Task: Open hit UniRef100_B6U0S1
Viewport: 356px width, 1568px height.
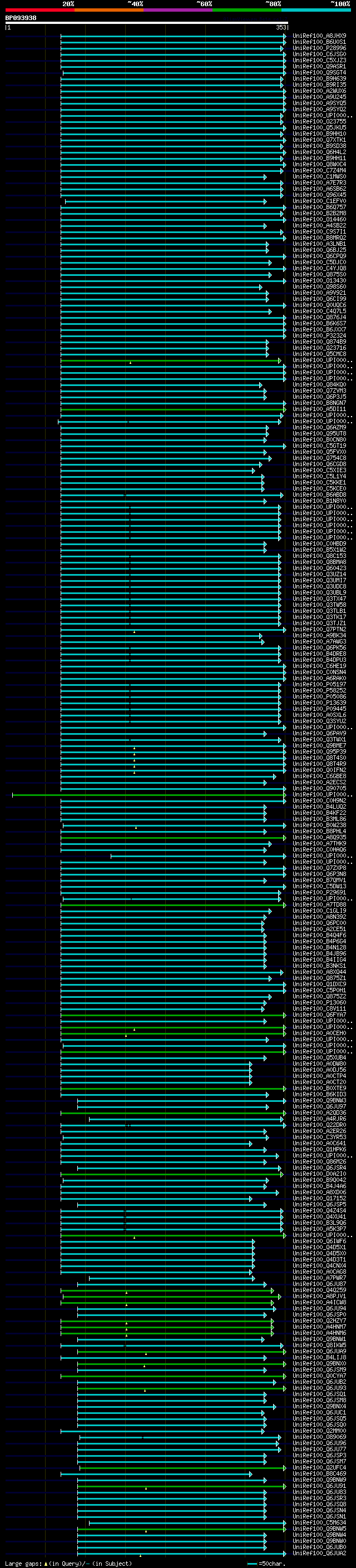Action: pos(319,42)
